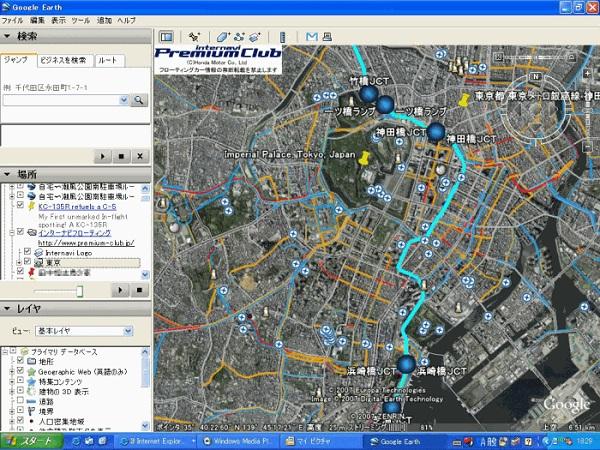The width and height of the screenshot is (600, 450).
Task: Click the Add Path toolbar icon
Action: (238, 37)
